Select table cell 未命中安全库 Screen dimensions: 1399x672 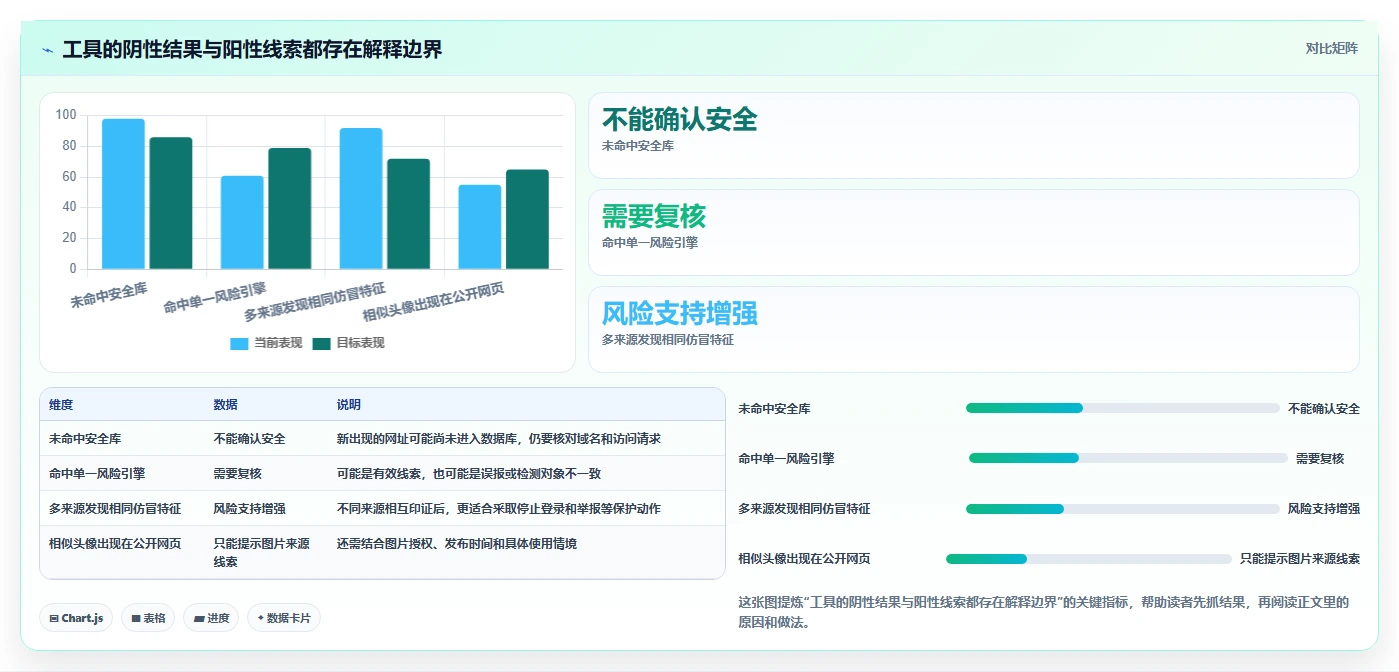tap(85, 438)
